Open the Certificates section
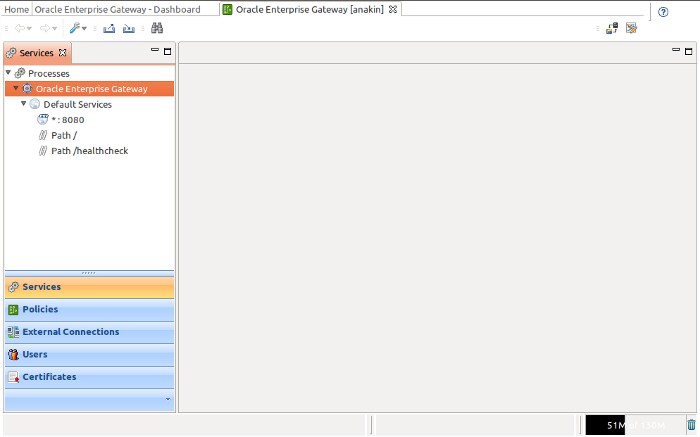The width and height of the screenshot is (700, 437). [89, 377]
